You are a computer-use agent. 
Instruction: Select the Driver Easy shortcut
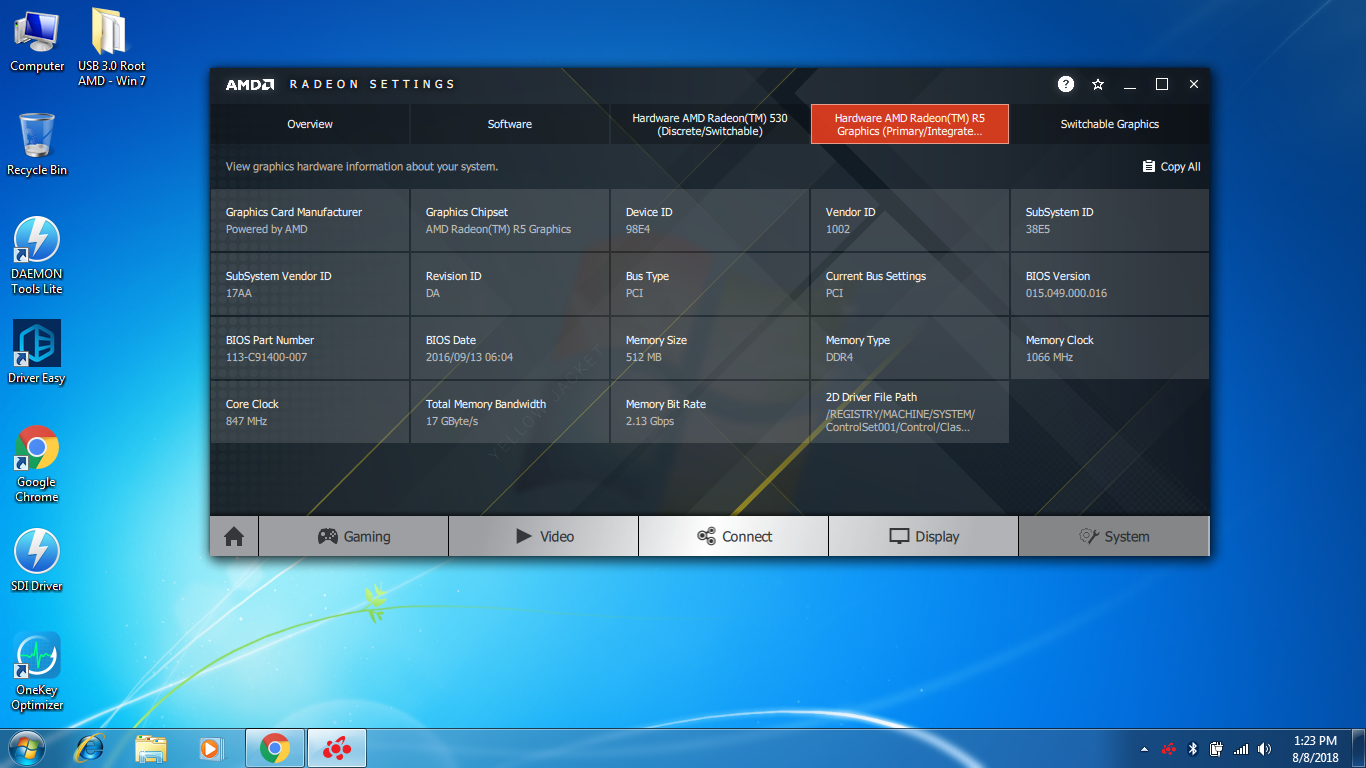point(37,352)
